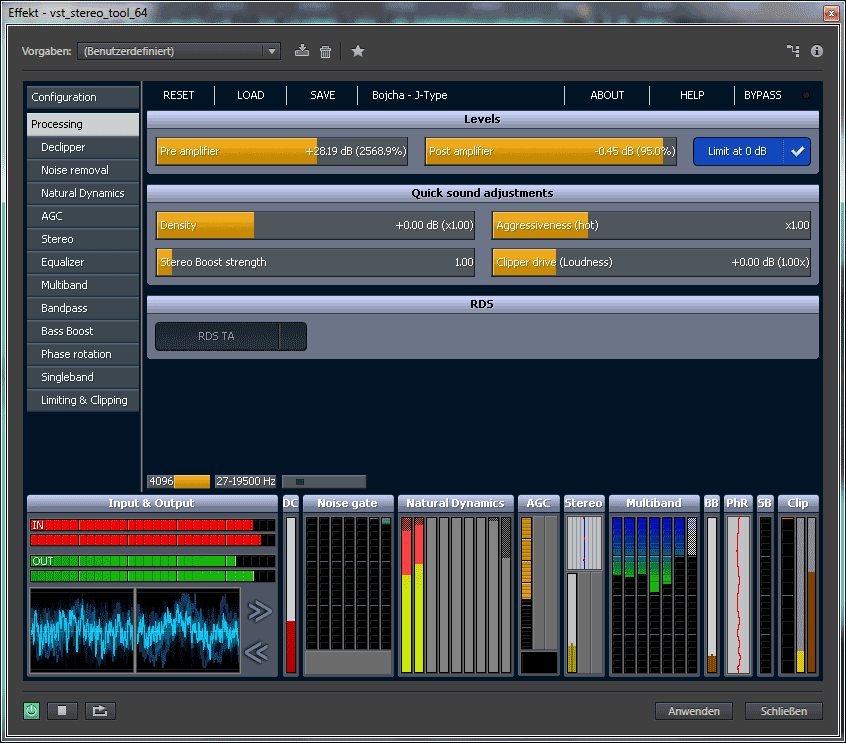This screenshot has height=743, width=846.
Task: Open the ABOUT page
Action: [x=607, y=95]
